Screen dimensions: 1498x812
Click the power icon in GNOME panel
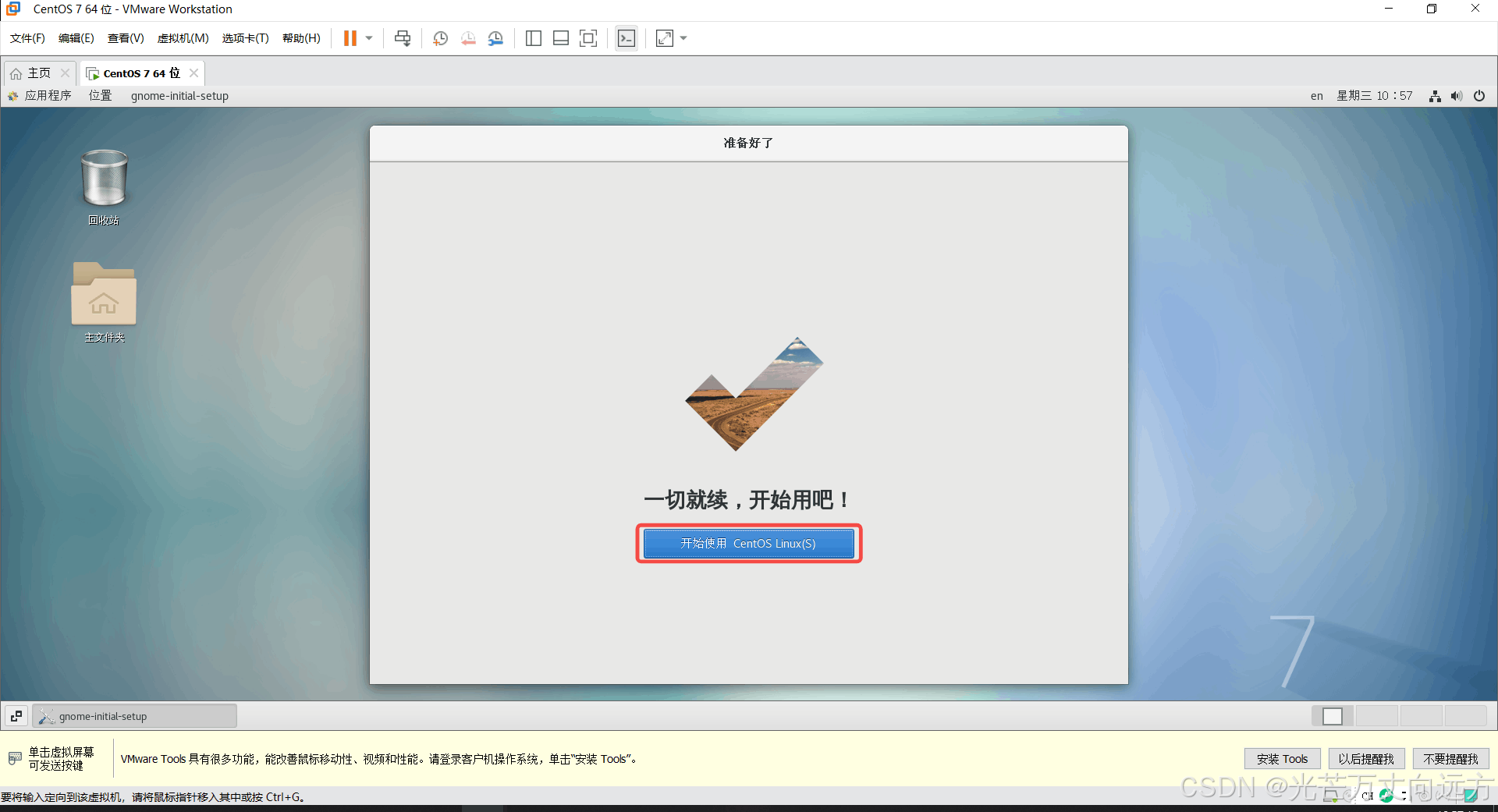(1479, 96)
